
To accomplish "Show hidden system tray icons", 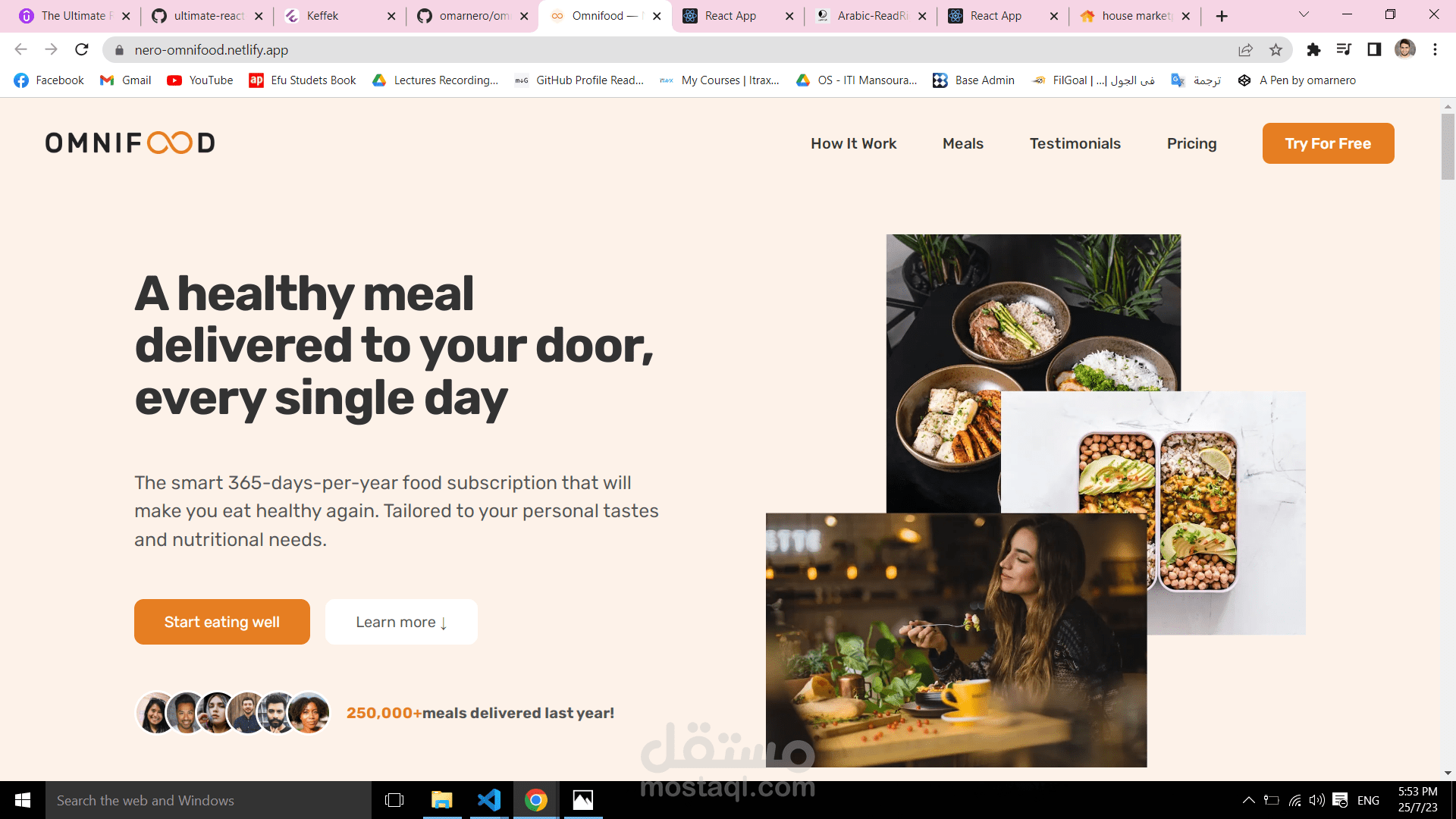I will click(1248, 800).
